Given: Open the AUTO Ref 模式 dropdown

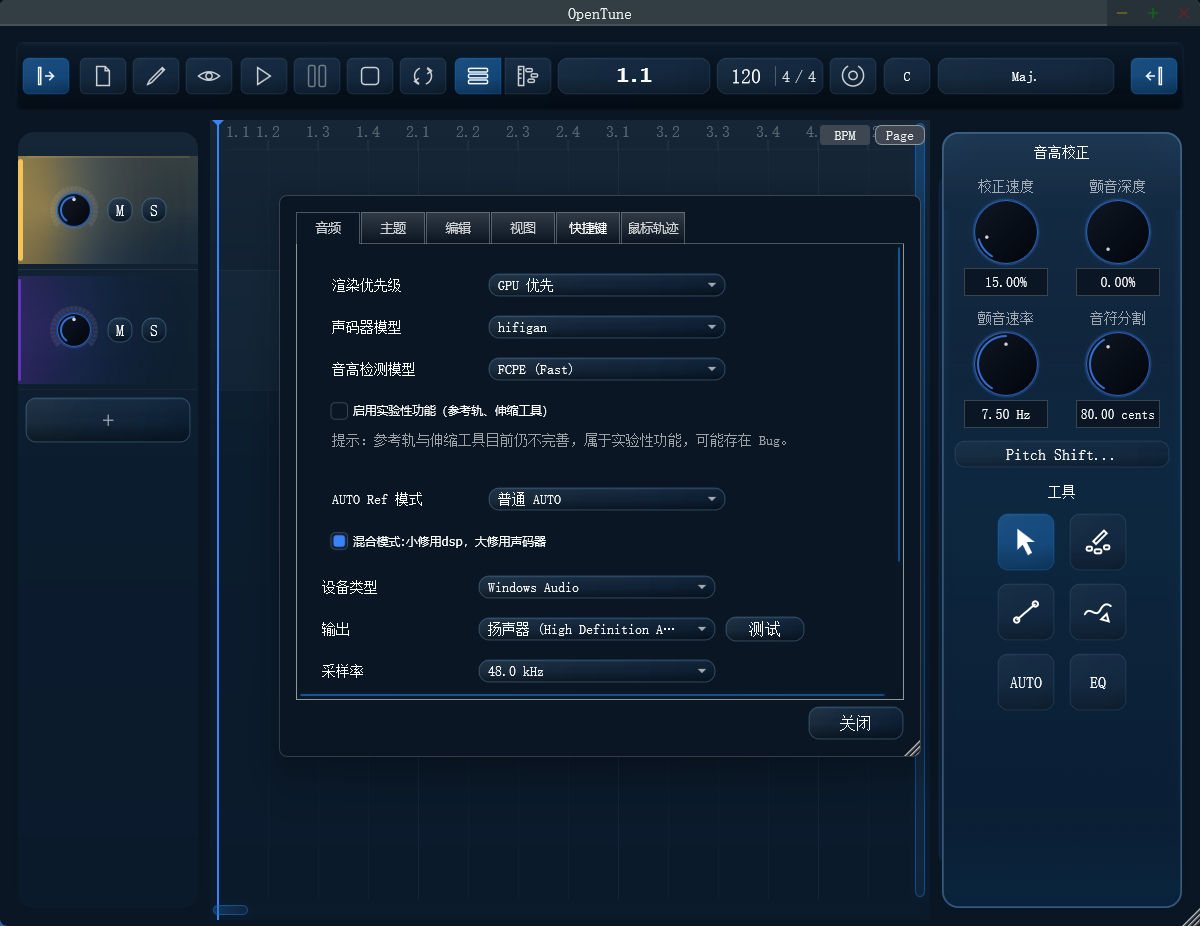Looking at the screenshot, I should tap(607, 499).
